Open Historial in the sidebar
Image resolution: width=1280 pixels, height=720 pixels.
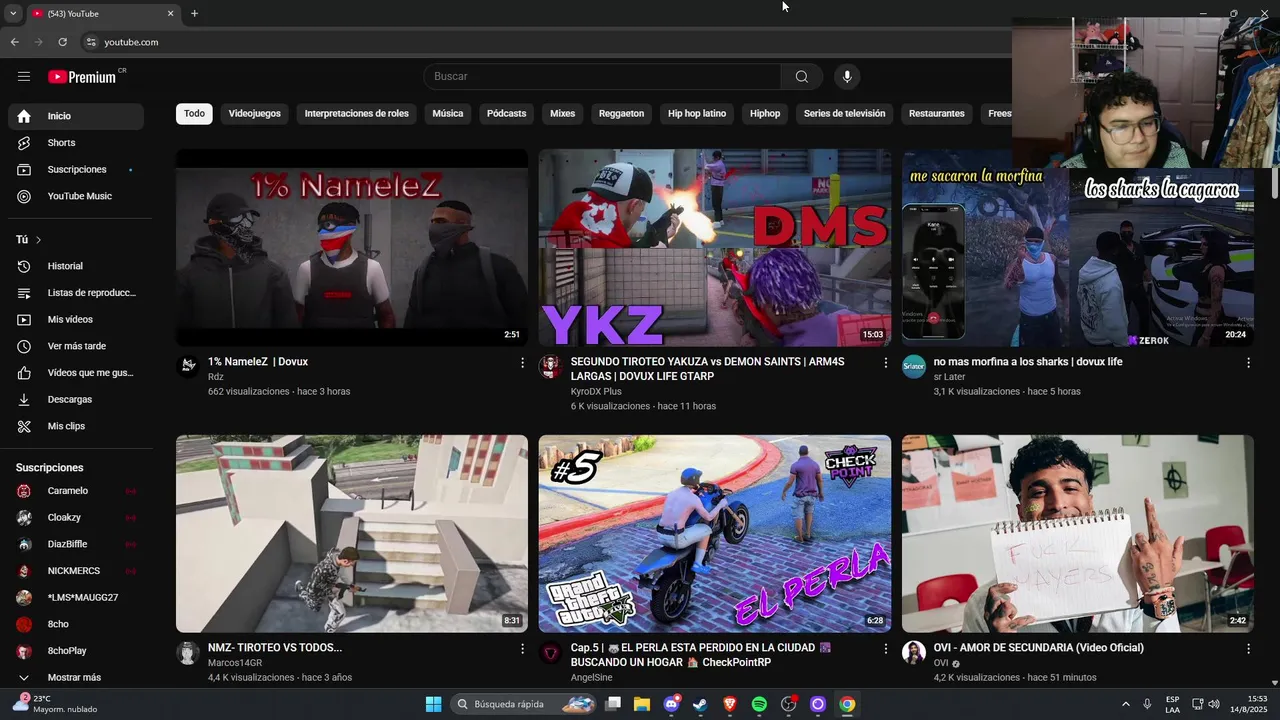pos(76,266)
